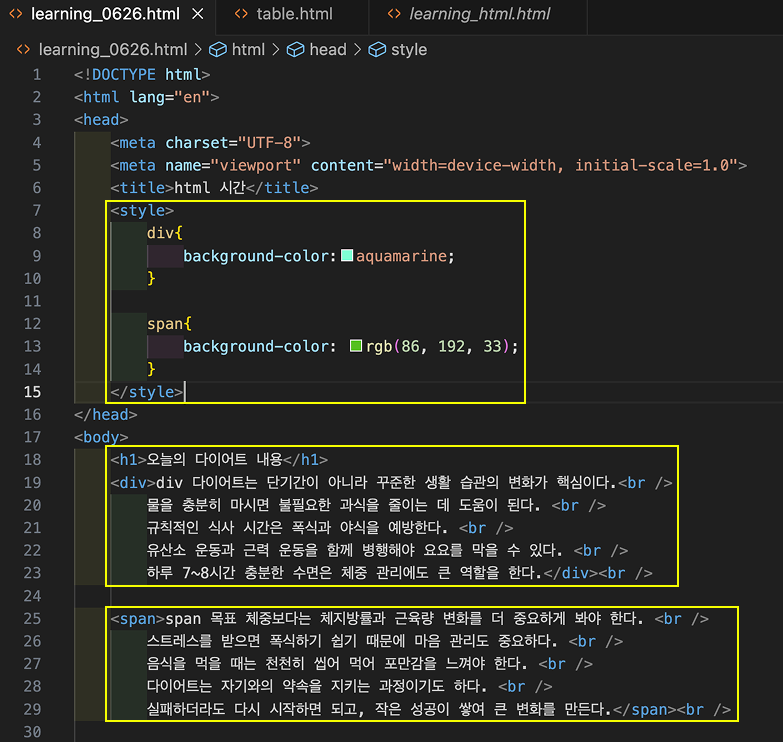Click line number 7 in gutter
The width and height of the screenshot is (783, 742).
tap(37, 211)
